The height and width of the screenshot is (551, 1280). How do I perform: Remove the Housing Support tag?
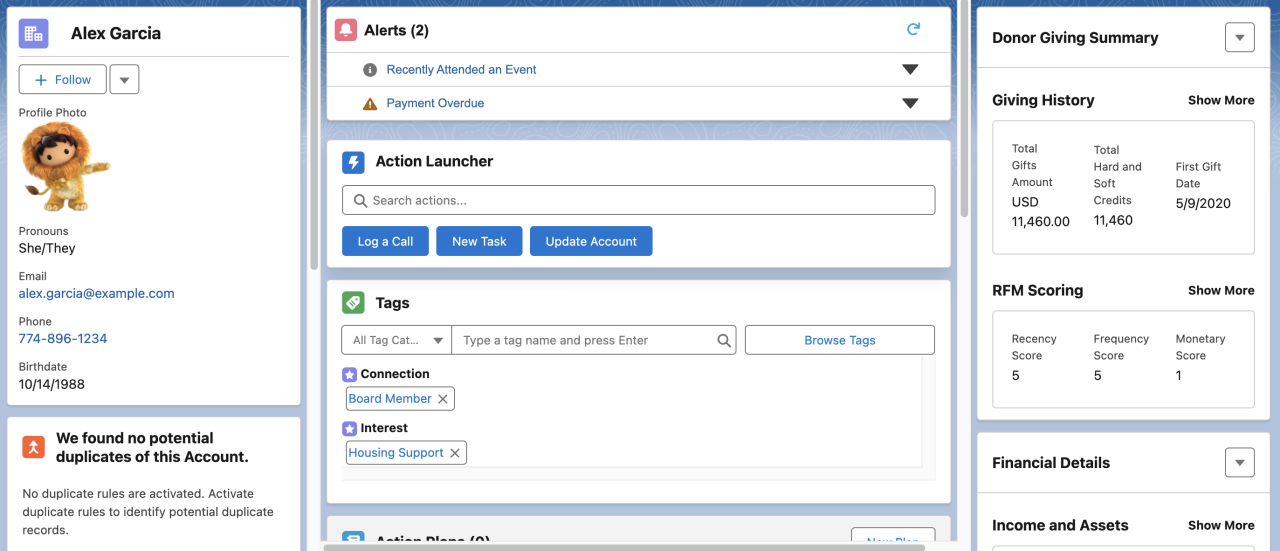(455, 453)
